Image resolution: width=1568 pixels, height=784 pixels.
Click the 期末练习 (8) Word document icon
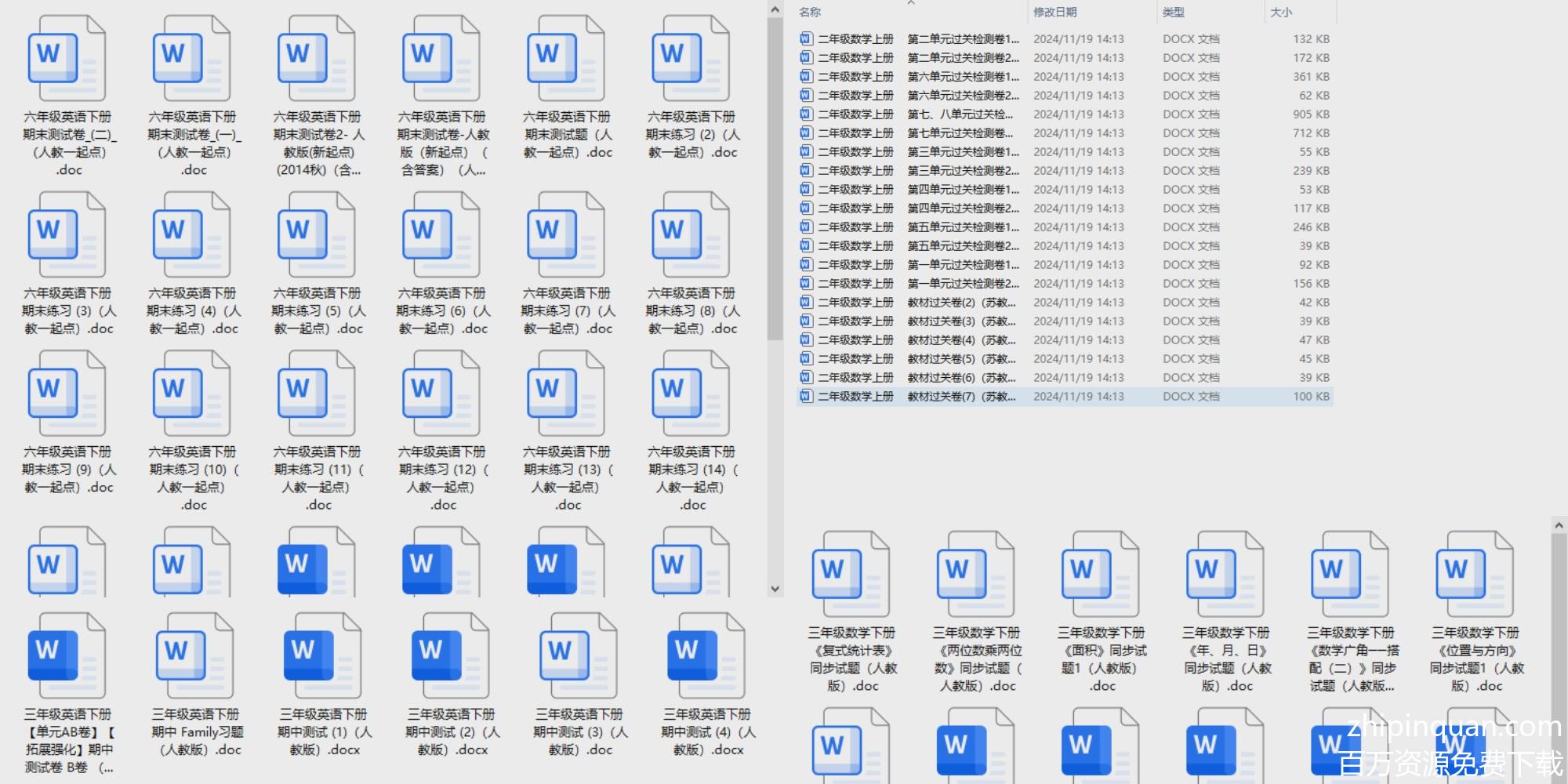coord(691,236)
